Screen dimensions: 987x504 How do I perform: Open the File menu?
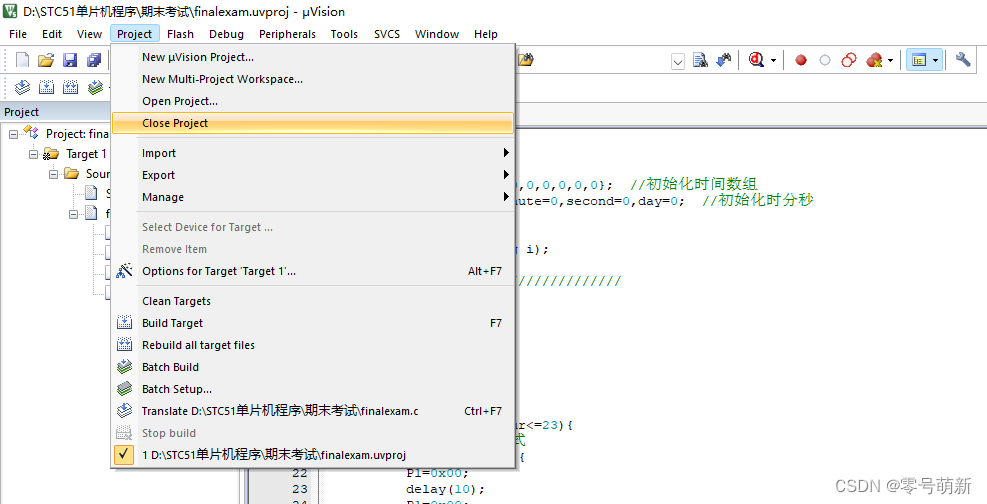pyautogui.click(x=18, y=34)
